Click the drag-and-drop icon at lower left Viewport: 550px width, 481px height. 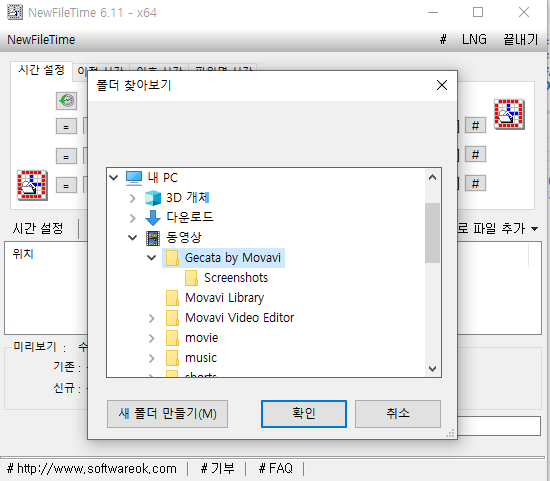click(32, 185)
